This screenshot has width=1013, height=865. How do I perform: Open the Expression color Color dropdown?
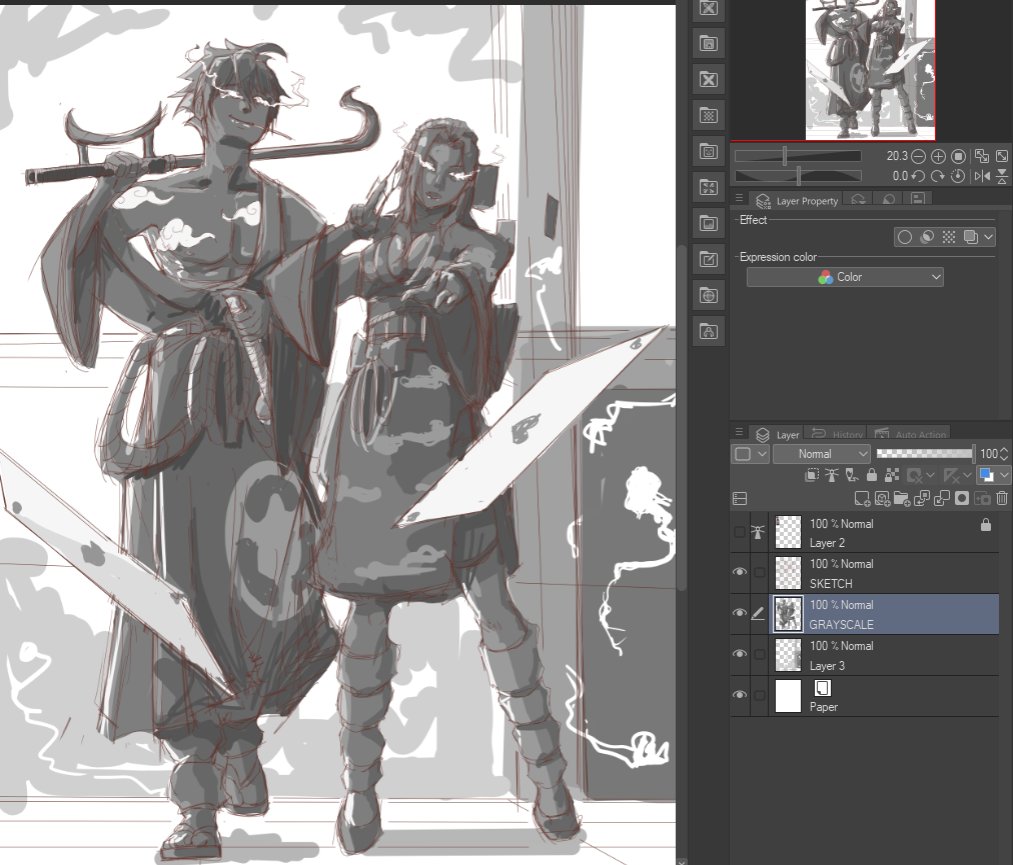tap(845, 277)
